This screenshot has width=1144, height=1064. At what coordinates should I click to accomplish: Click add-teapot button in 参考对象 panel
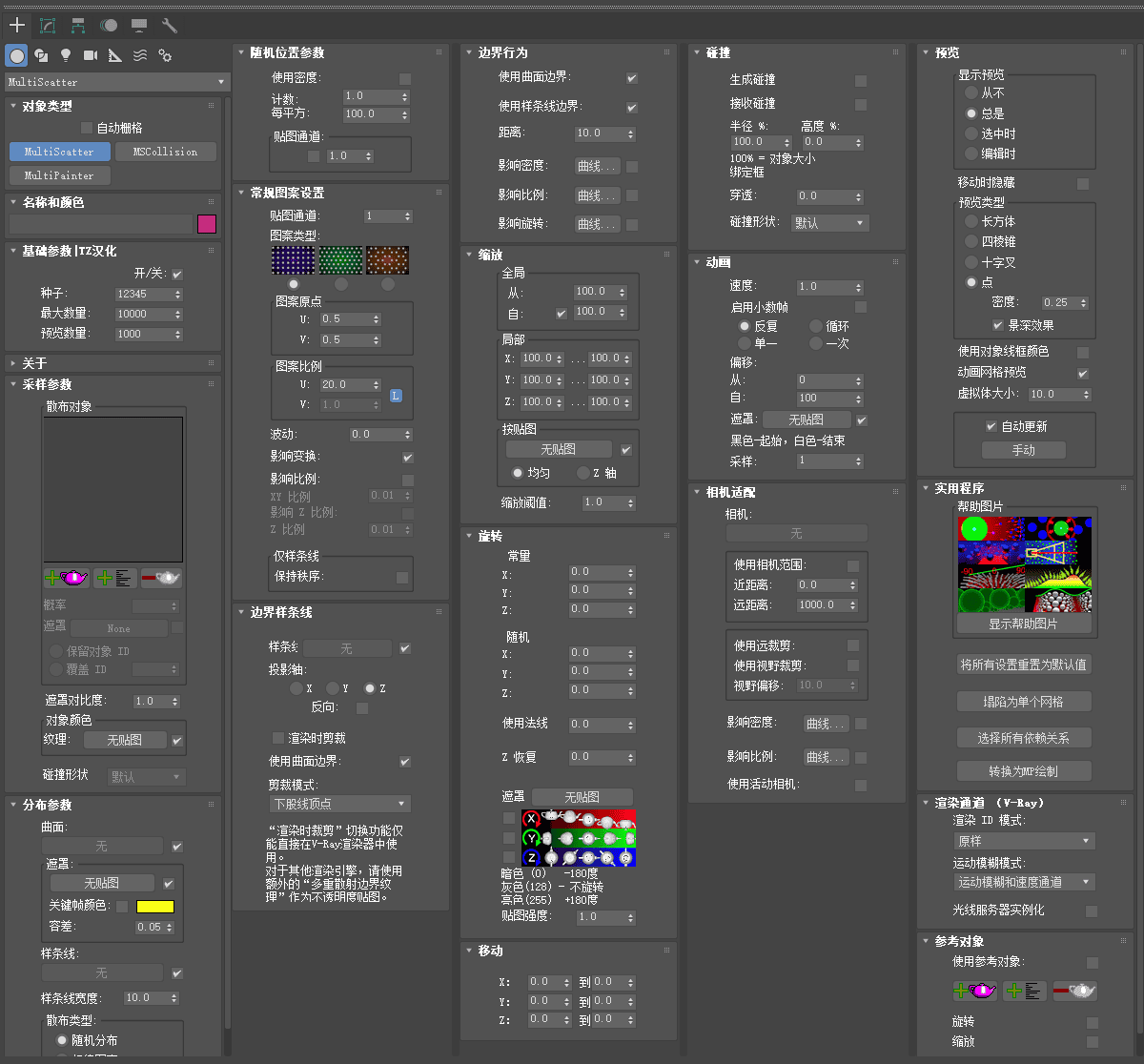tap(975, 992)
